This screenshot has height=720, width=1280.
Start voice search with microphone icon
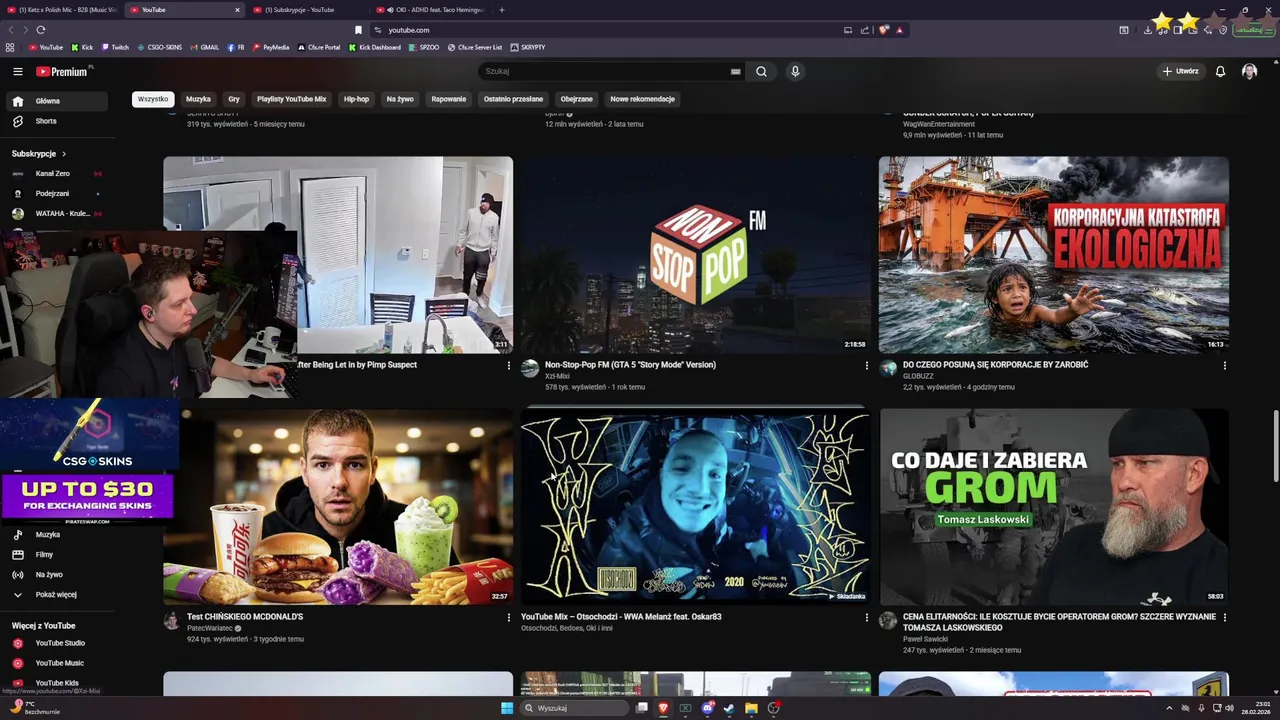(795, 71)
